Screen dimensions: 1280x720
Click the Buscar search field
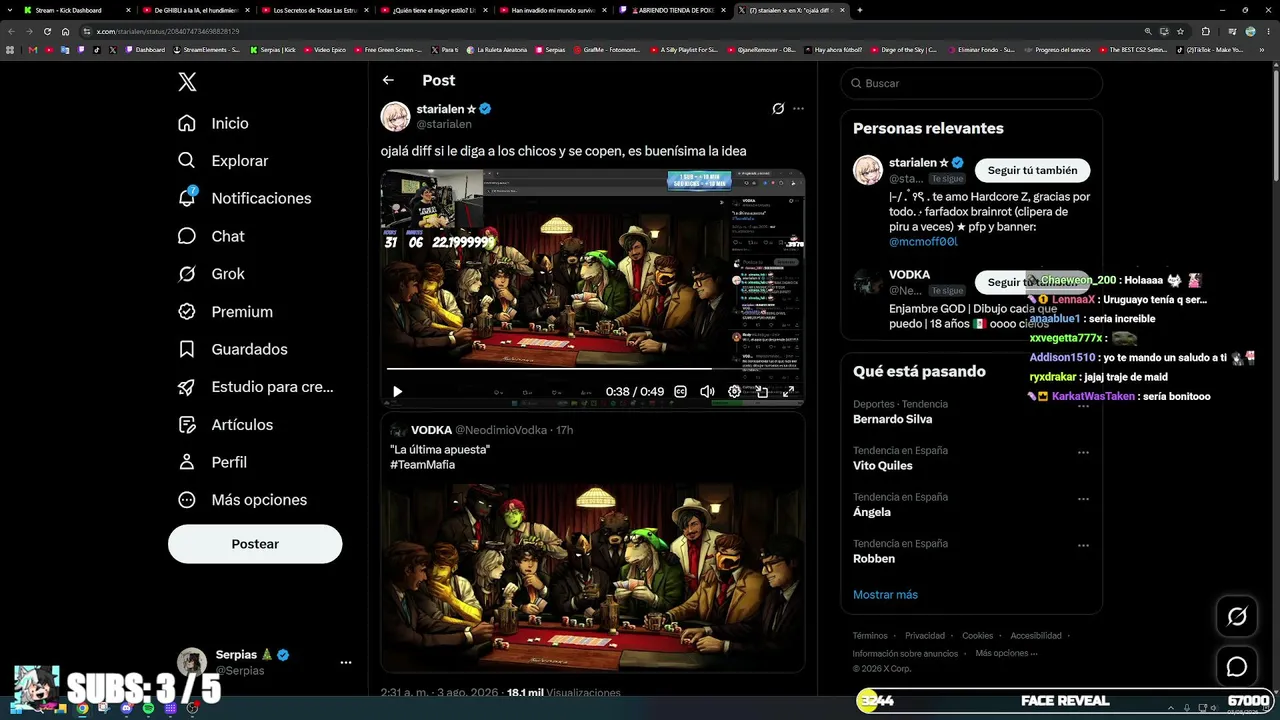[971, 83]
